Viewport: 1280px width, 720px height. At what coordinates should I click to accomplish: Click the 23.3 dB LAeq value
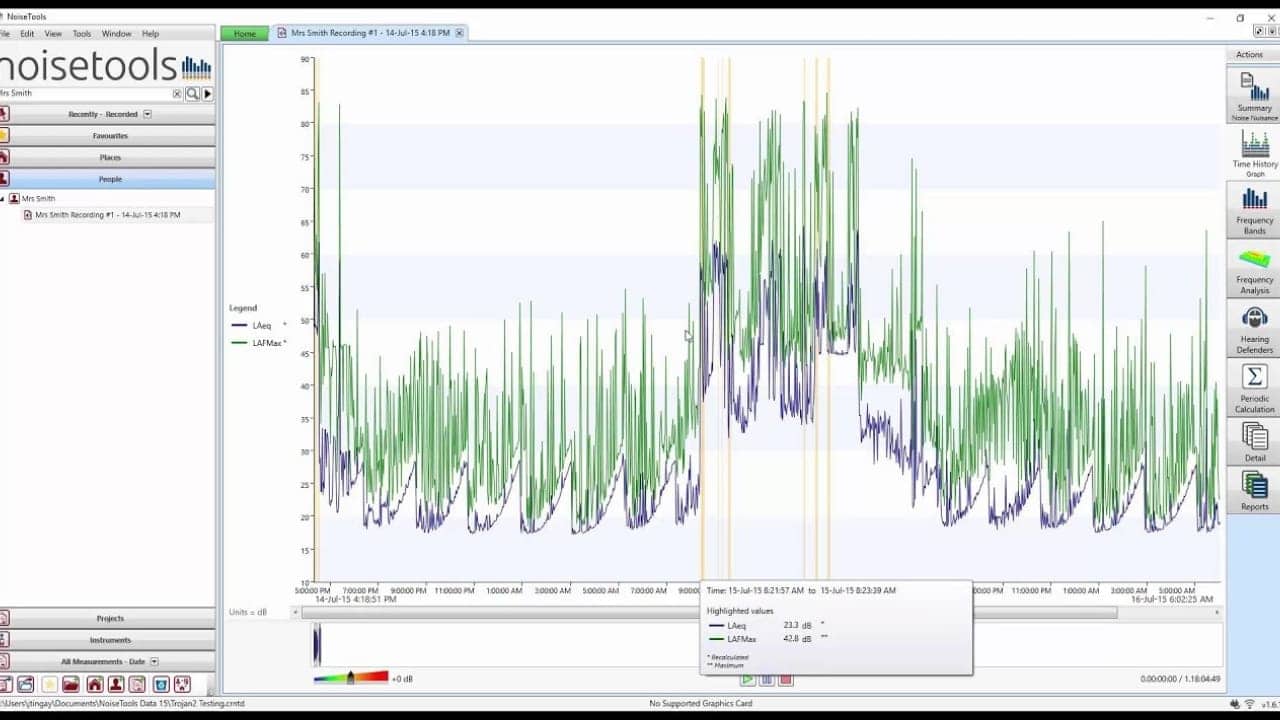click(x=797, y=625)
